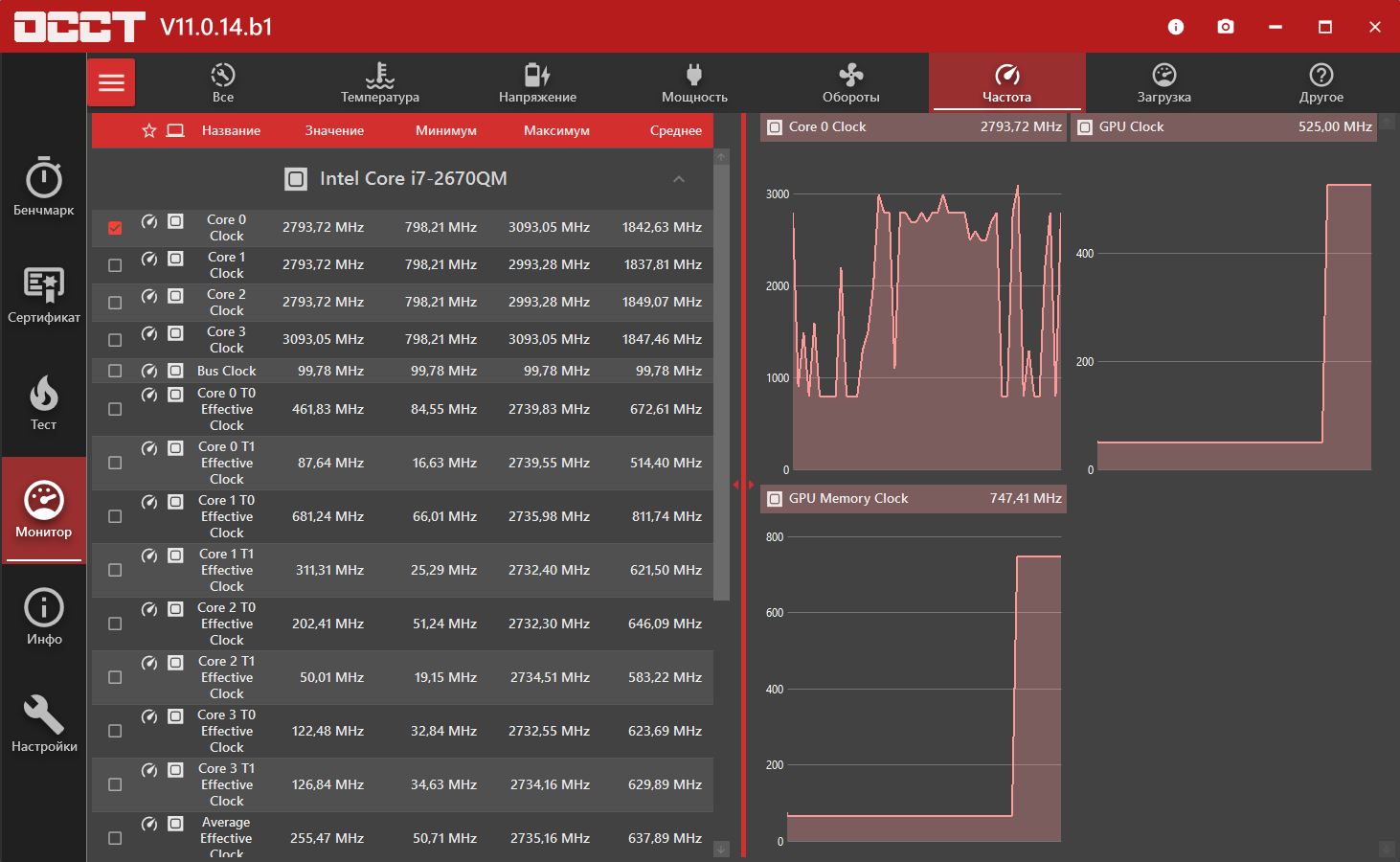Click the sensor list vertical scrollbar thumb

click(x=722, y=382)
